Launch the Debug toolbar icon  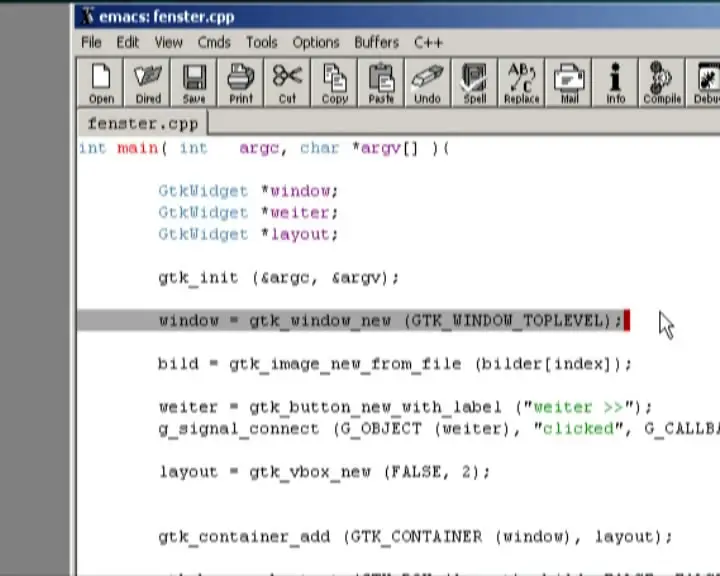click(703, 83)
